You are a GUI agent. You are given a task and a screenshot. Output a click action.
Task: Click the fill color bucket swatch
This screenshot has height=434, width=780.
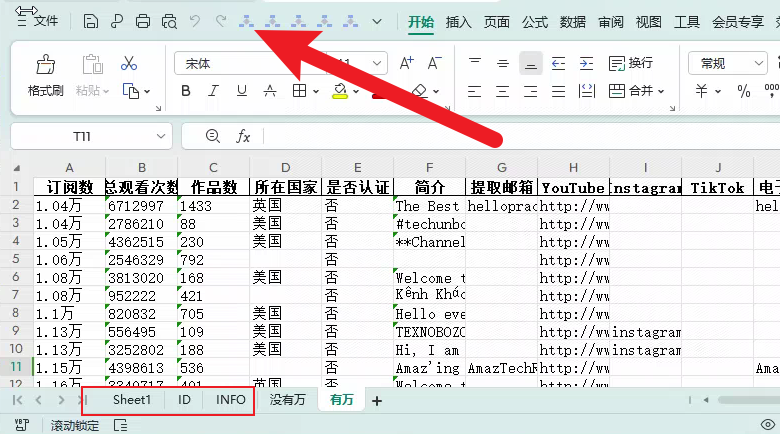coord(340,91)
